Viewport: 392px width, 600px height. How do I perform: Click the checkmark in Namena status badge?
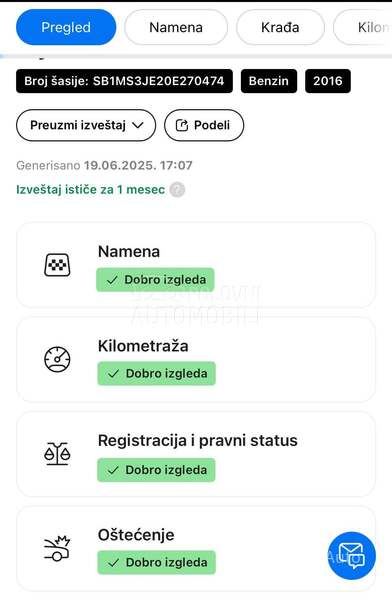(112, 280)
